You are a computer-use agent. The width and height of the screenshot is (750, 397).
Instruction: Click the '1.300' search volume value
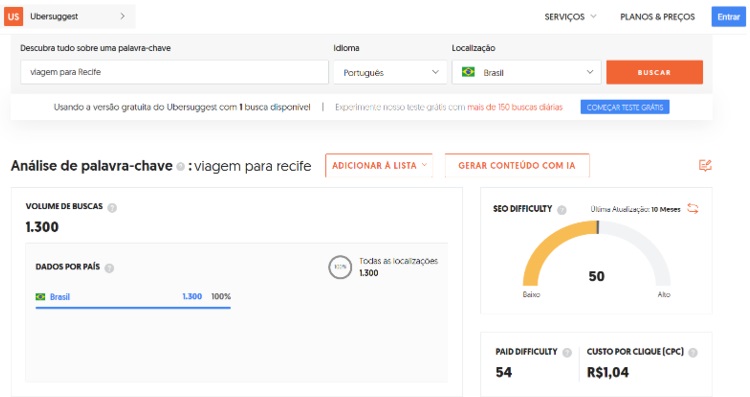point(42,227)
